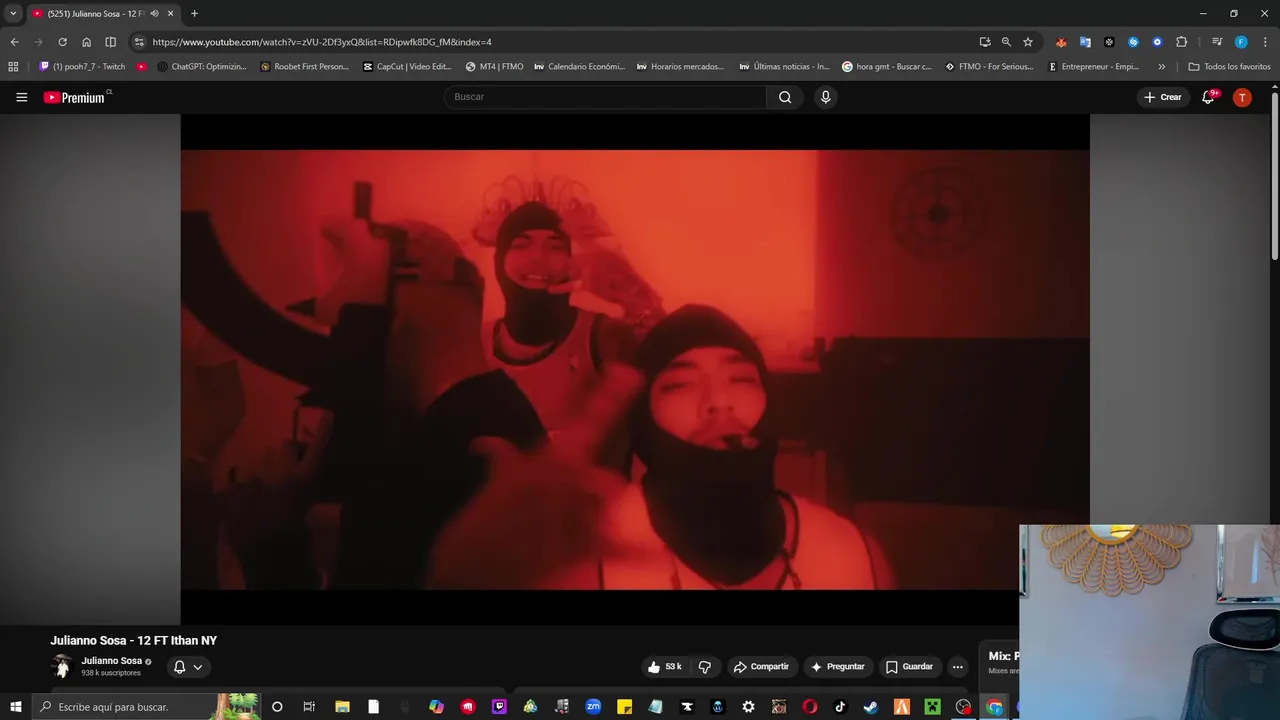Open the media controls button
Image resolution: width=1280 pixels, height=720 pixels.
pos(1217,42)
